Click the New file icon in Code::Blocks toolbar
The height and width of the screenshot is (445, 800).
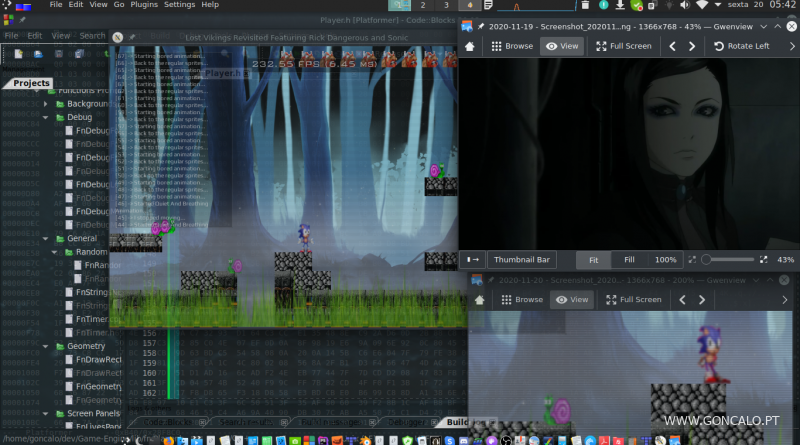(x=19, y=54)
